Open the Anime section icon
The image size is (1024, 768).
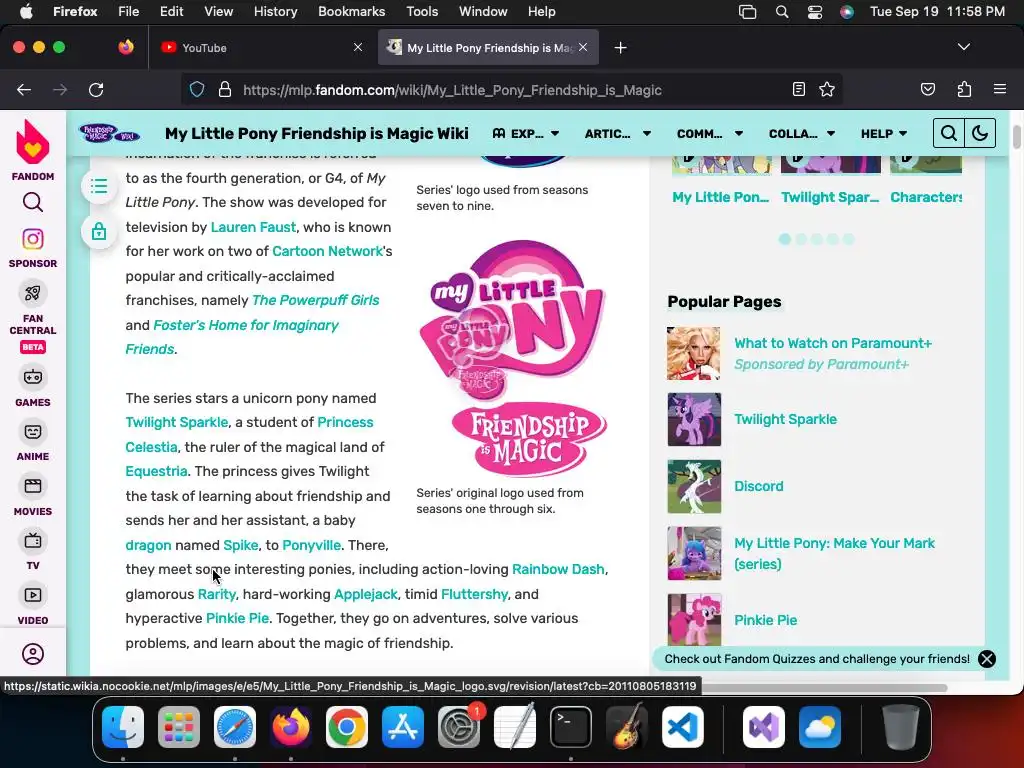33,432
